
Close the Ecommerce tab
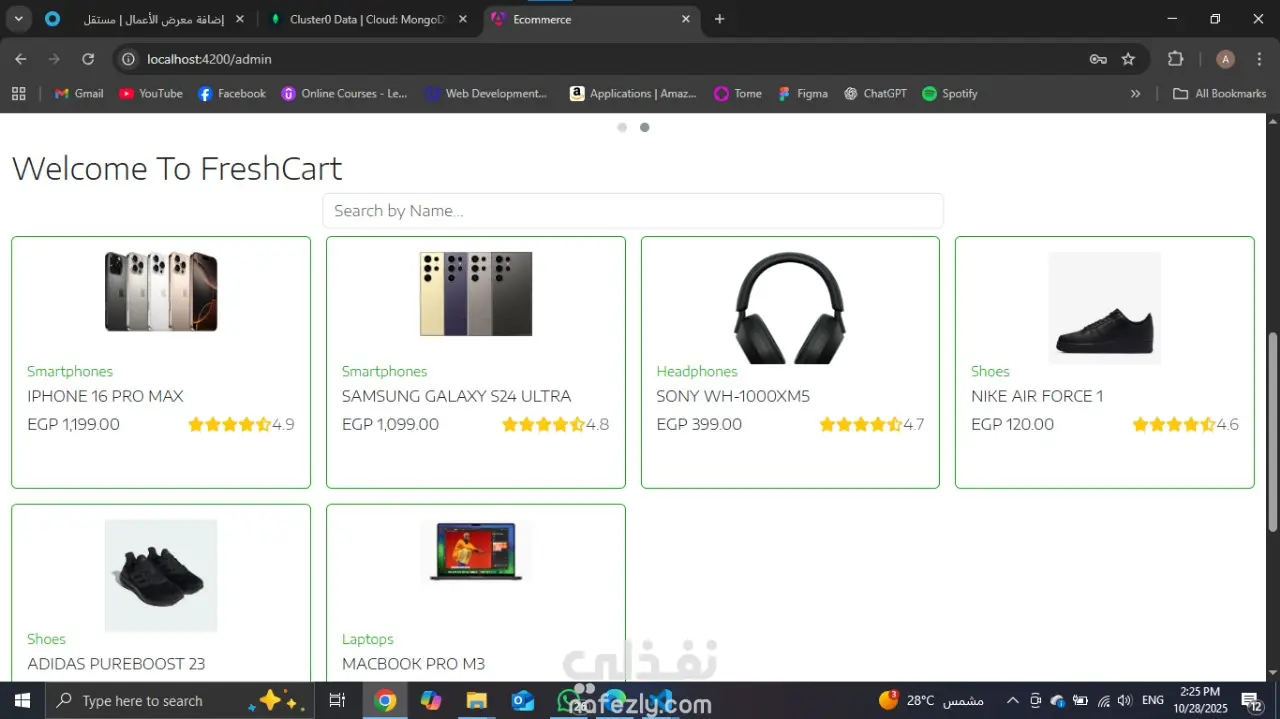(x=686, y=19)
